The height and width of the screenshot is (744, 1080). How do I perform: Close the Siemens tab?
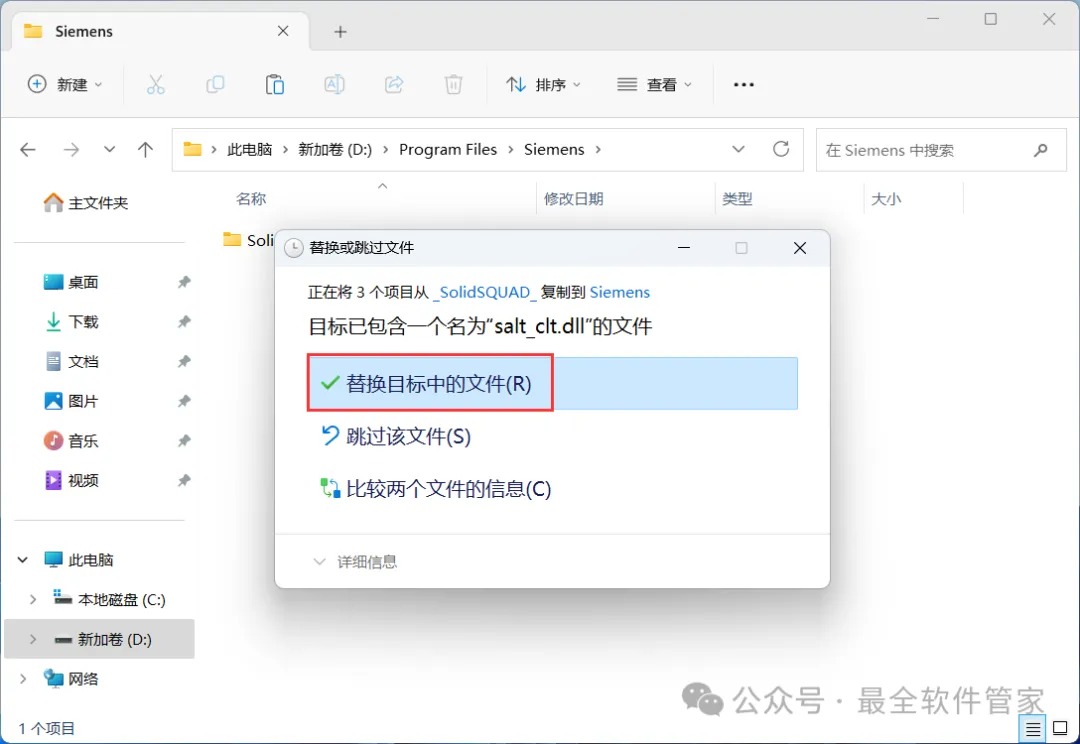click(x=283, y=31)
